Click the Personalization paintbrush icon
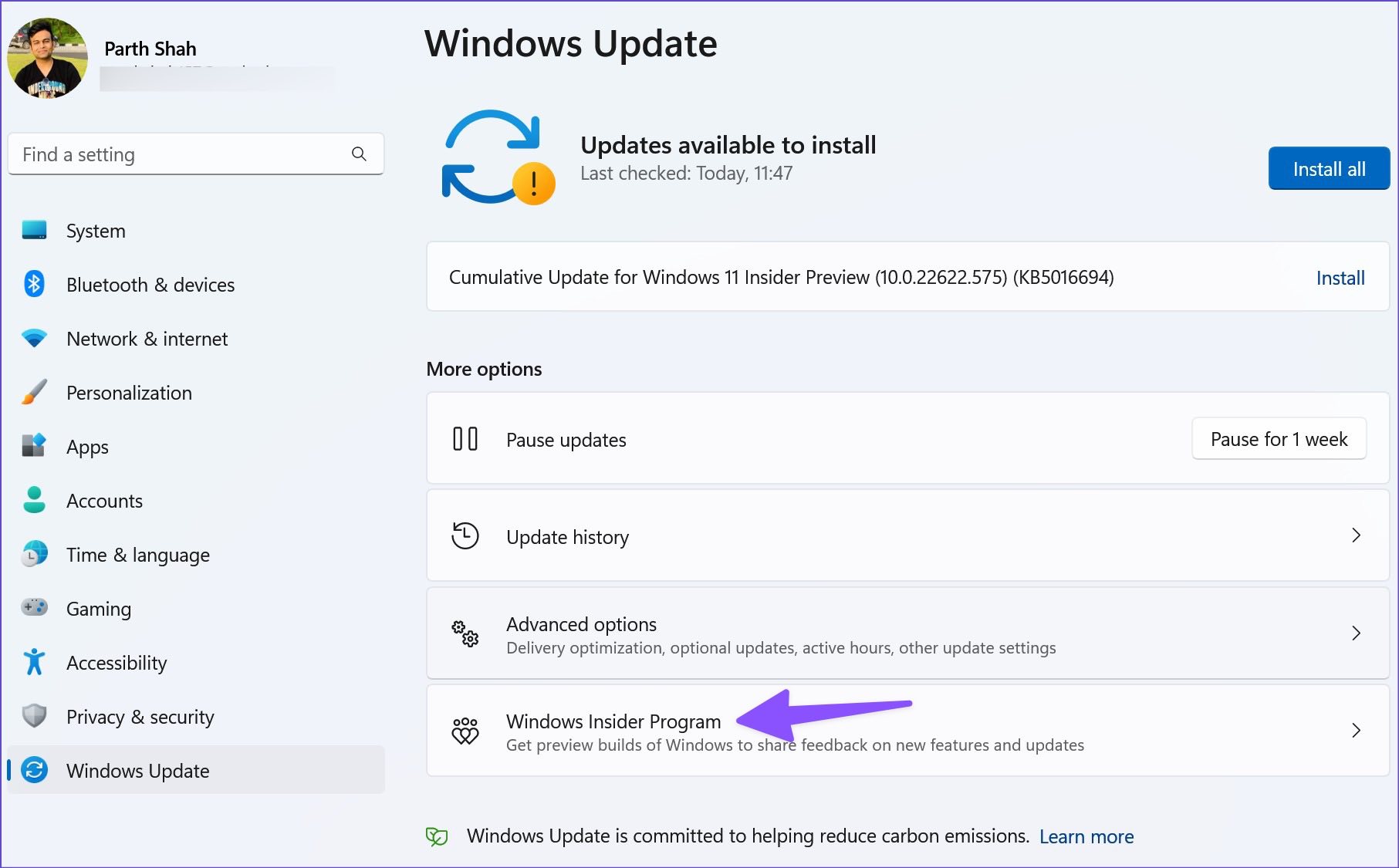1399x868 pixels. pyautogui.click(x=34, y=392)
